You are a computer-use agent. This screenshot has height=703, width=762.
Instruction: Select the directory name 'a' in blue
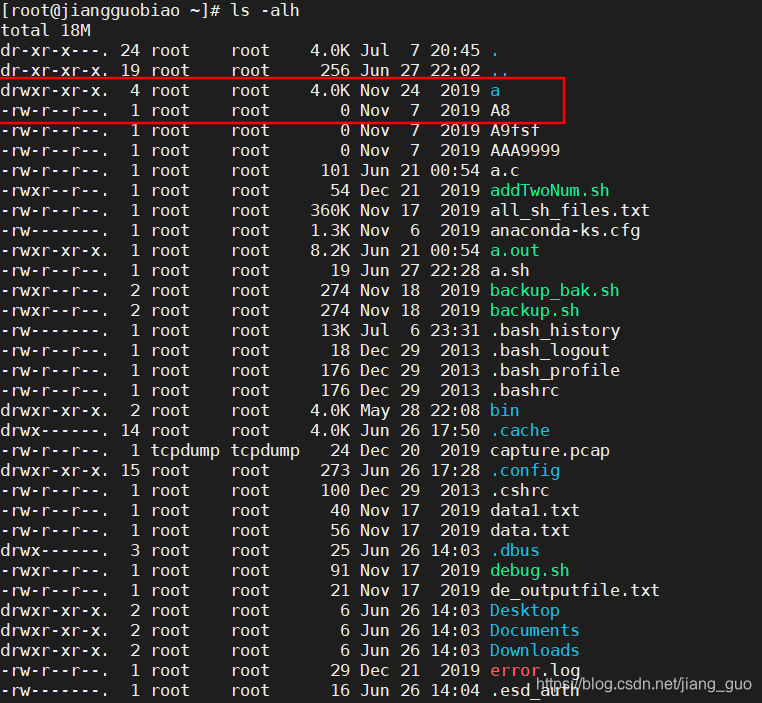click(495, 90)
